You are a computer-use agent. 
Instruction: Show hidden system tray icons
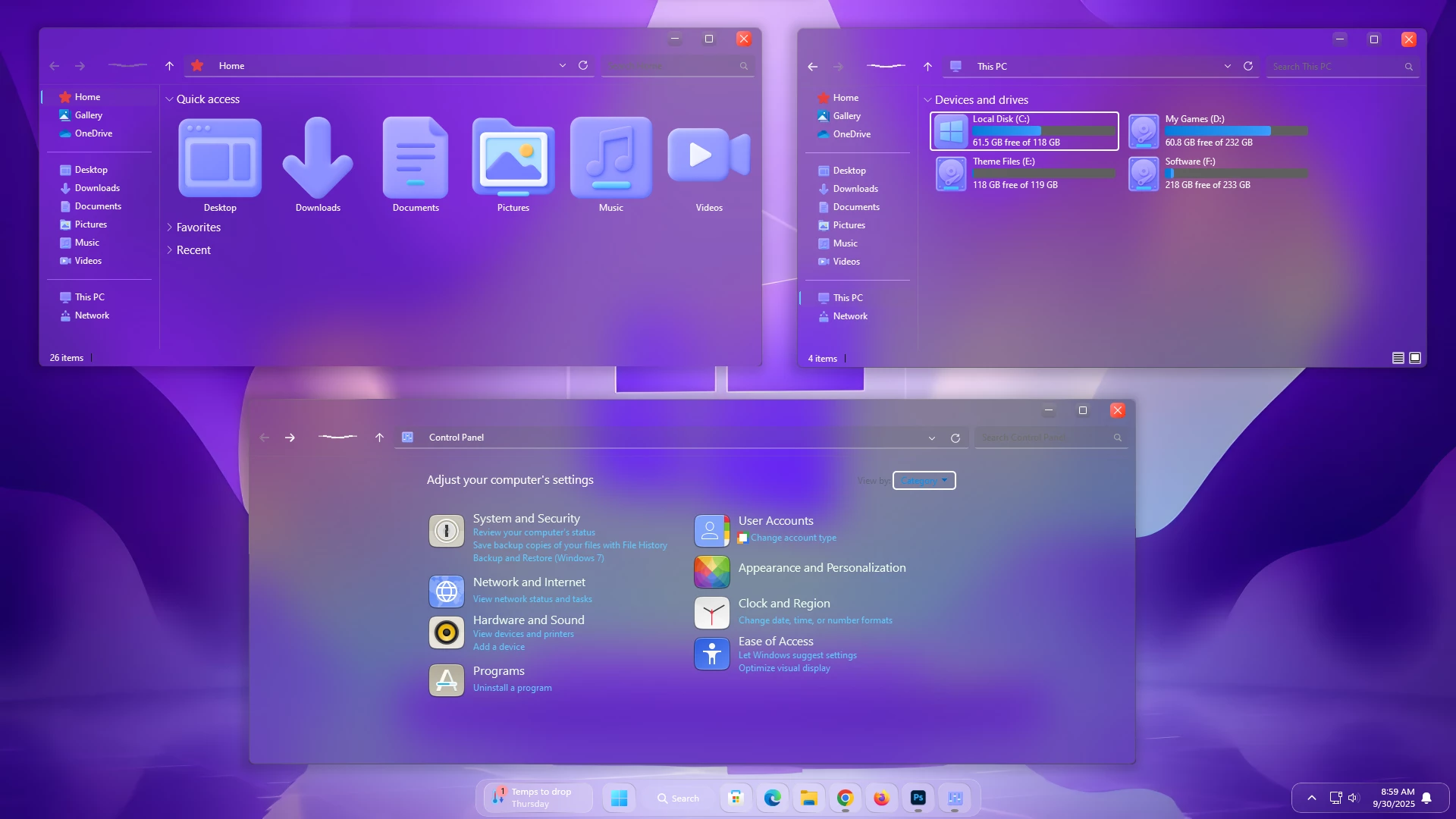[x=1312, y=798]
